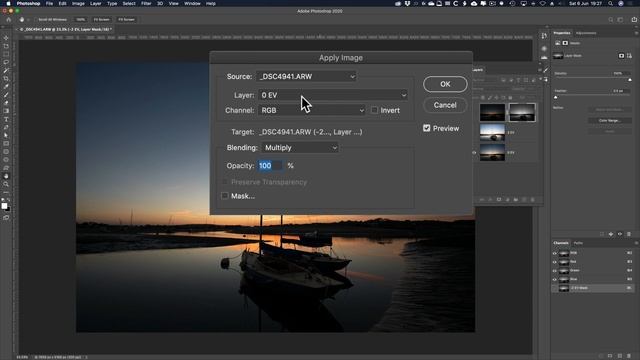The image size is (640, 360).
Task: Select the Path Selection tool
Action: coord(6,136)
